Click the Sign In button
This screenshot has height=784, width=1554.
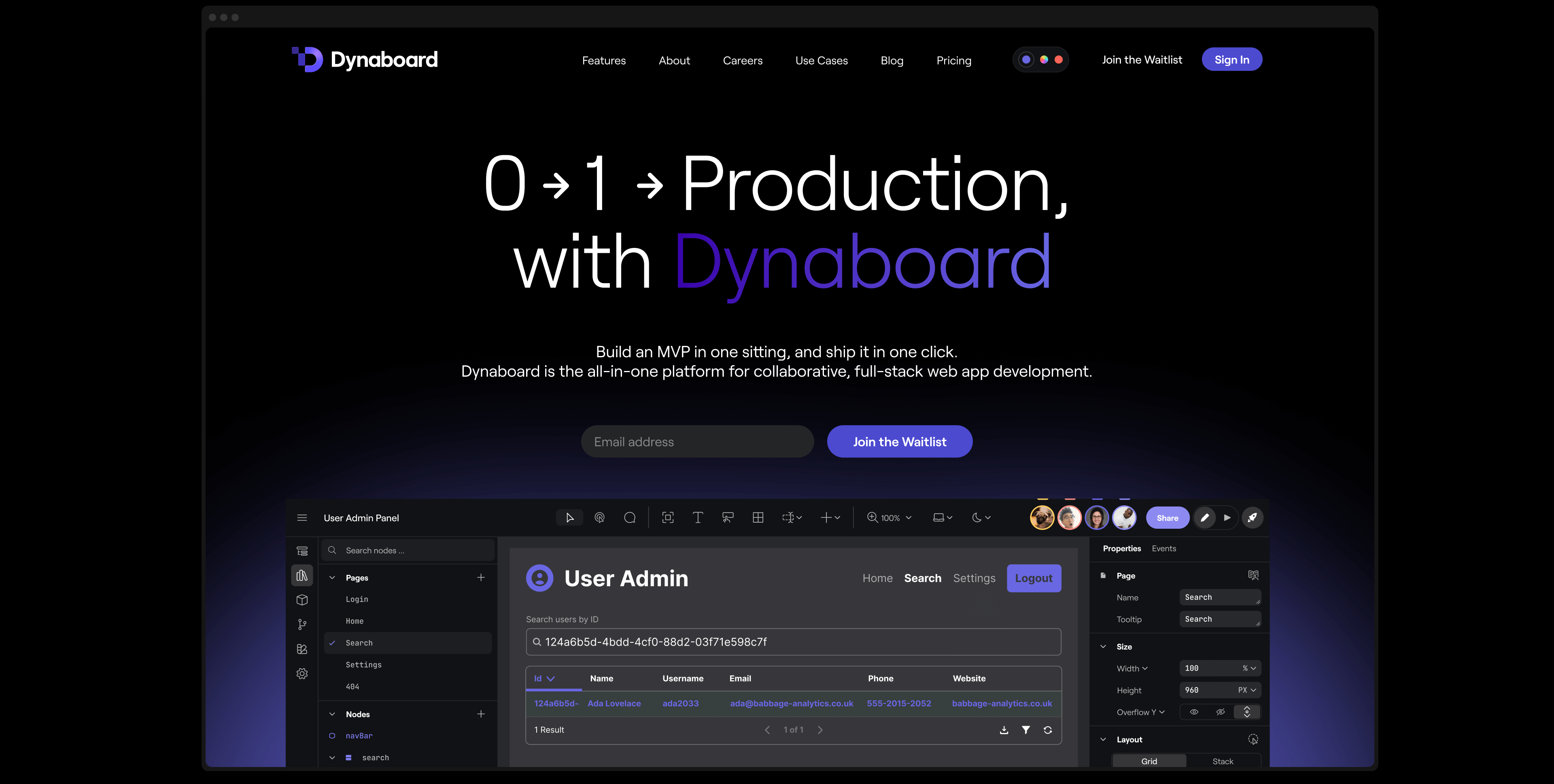[1231, 59]
